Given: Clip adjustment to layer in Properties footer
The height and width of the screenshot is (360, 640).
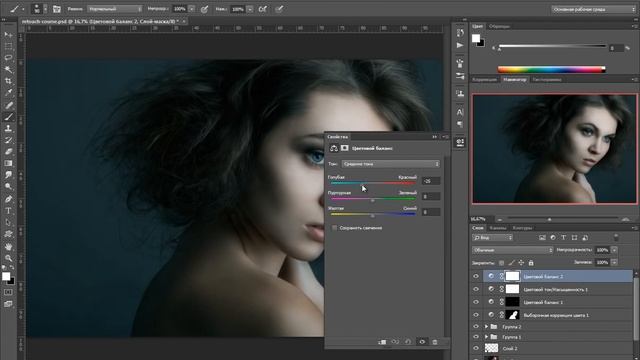Looking at the screenshot, I should (x=382, y=342).
